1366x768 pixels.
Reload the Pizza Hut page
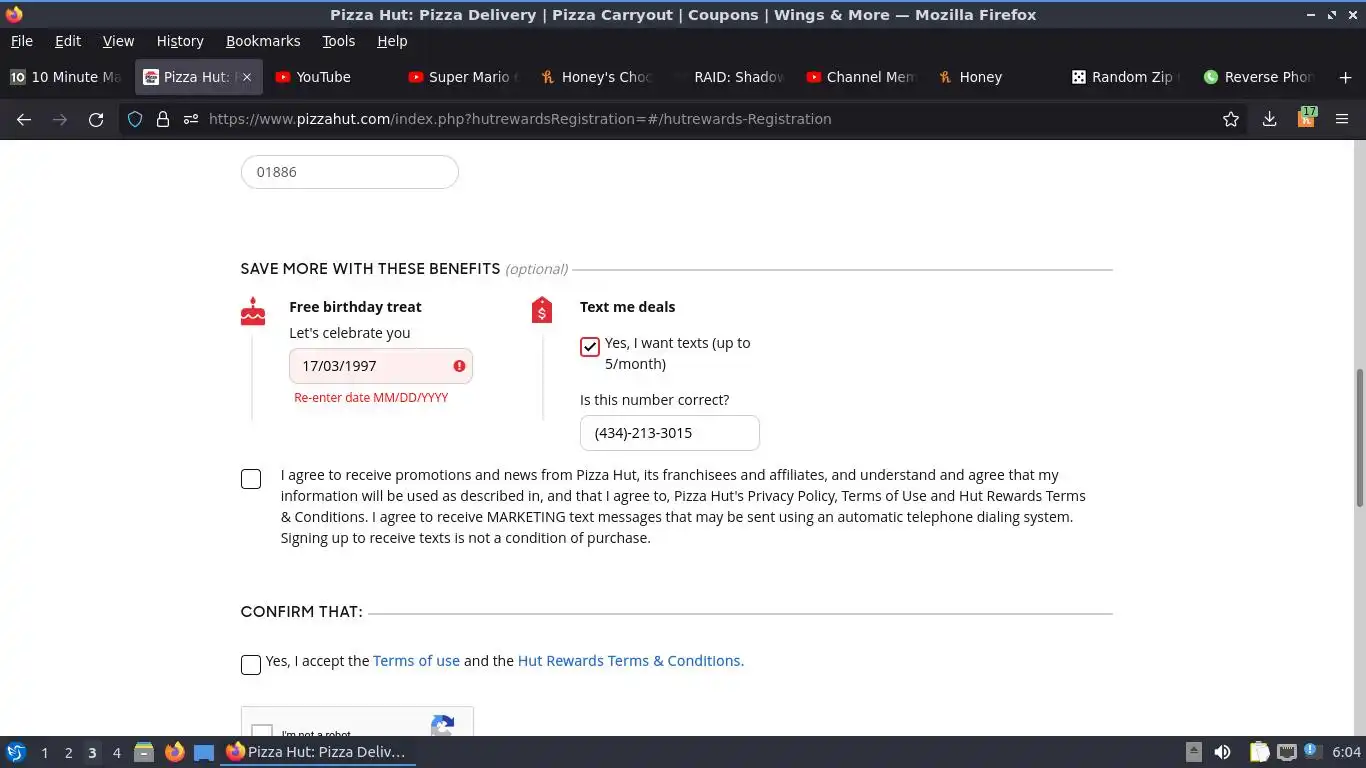(x=96, y=119)
